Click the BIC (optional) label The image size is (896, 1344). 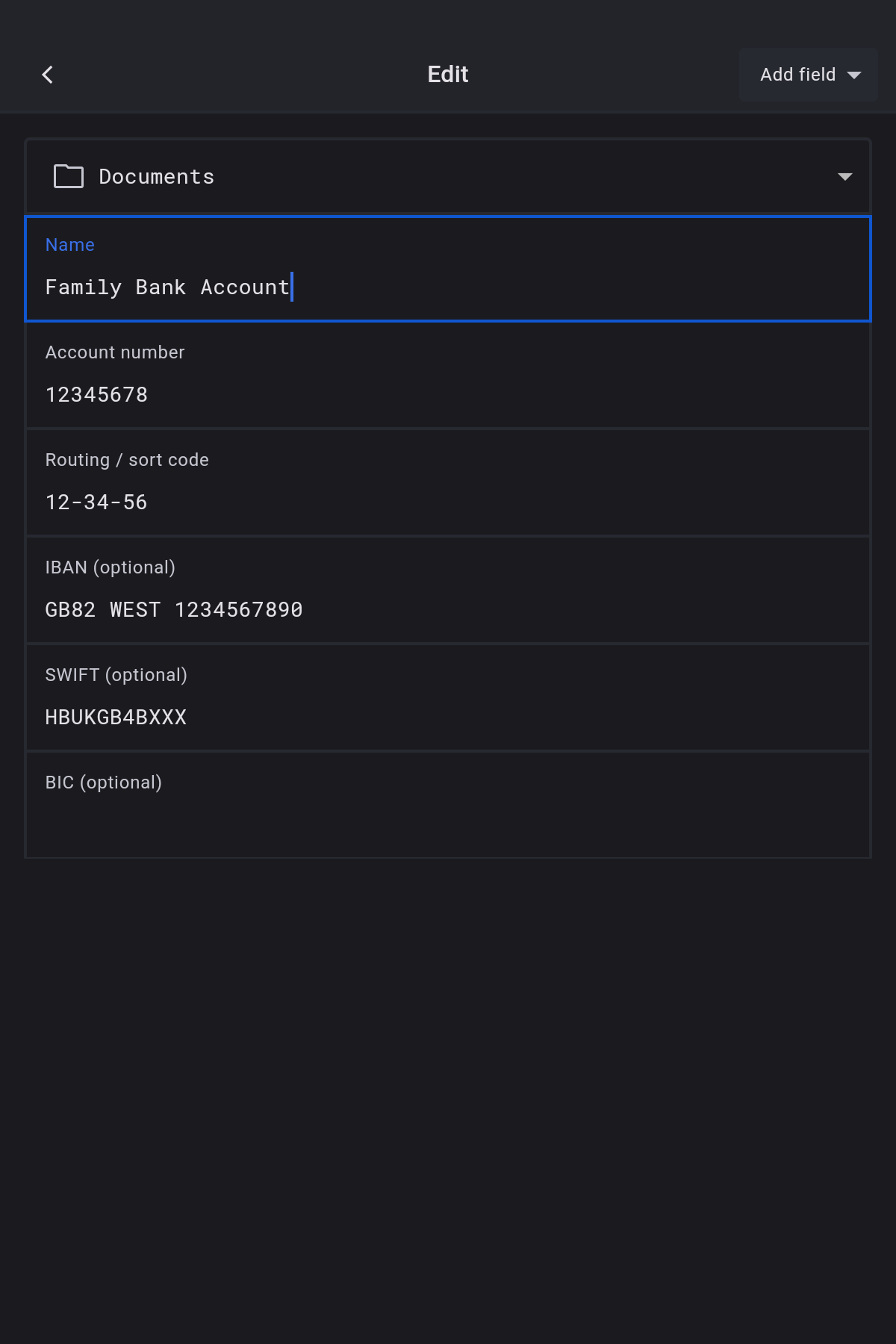pos(103,783)
